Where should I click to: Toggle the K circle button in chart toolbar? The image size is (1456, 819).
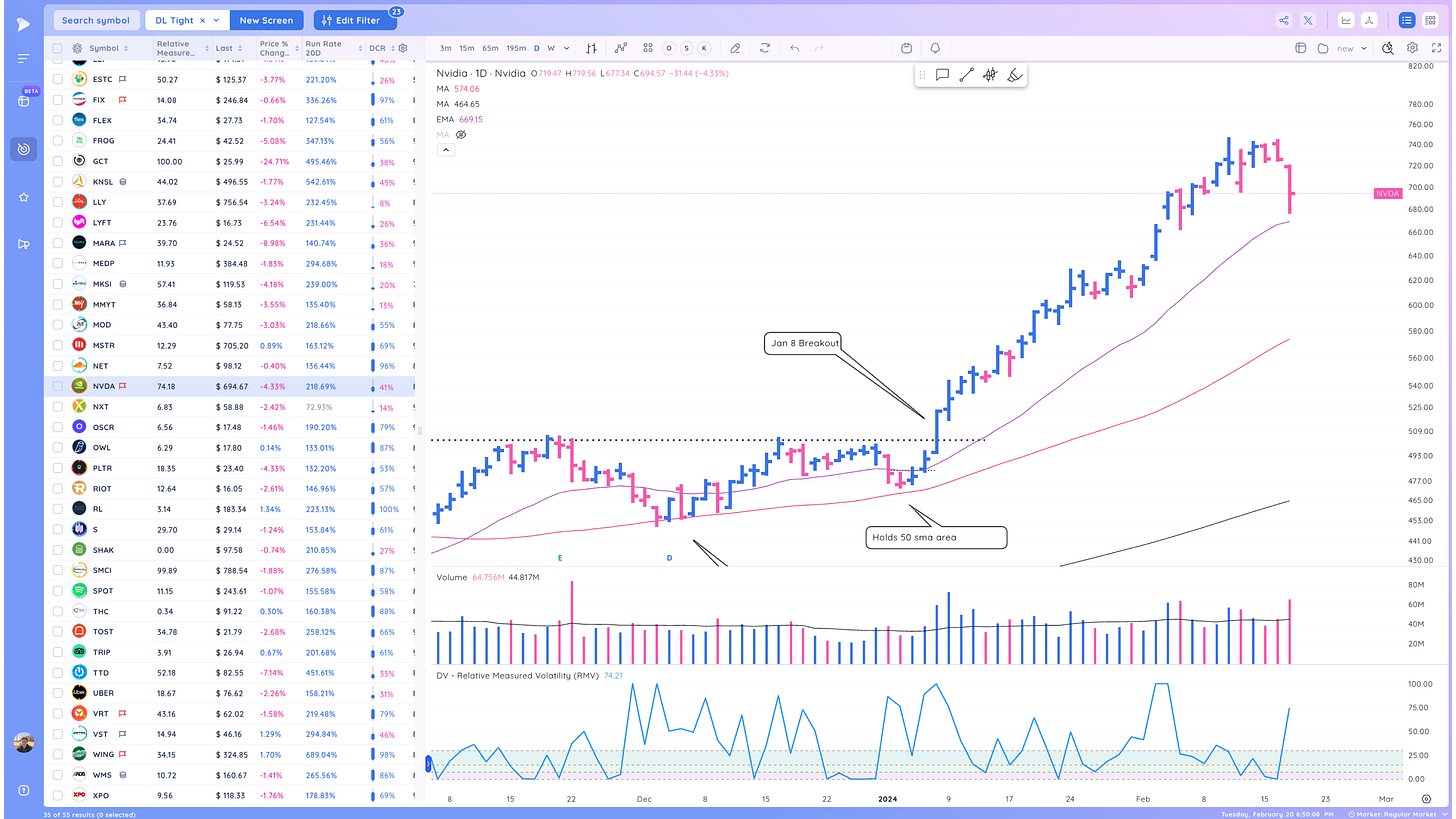coord(704,47)
